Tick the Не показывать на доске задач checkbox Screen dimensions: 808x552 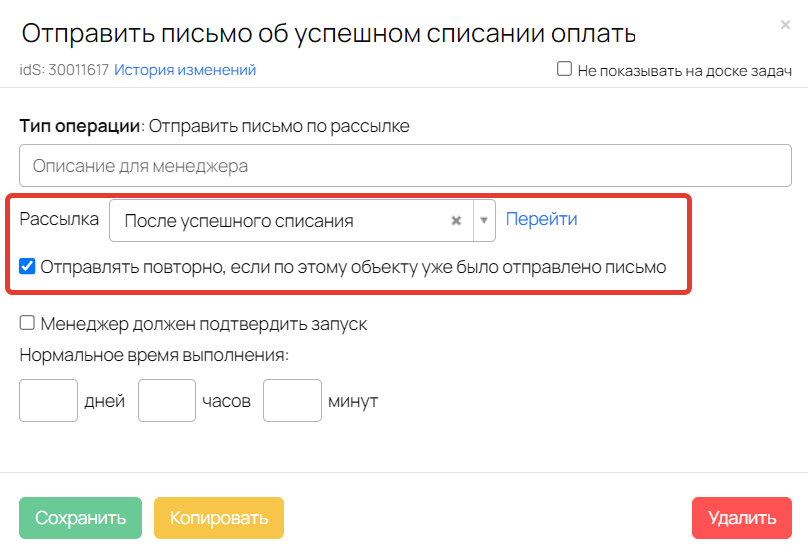point(564,69)
